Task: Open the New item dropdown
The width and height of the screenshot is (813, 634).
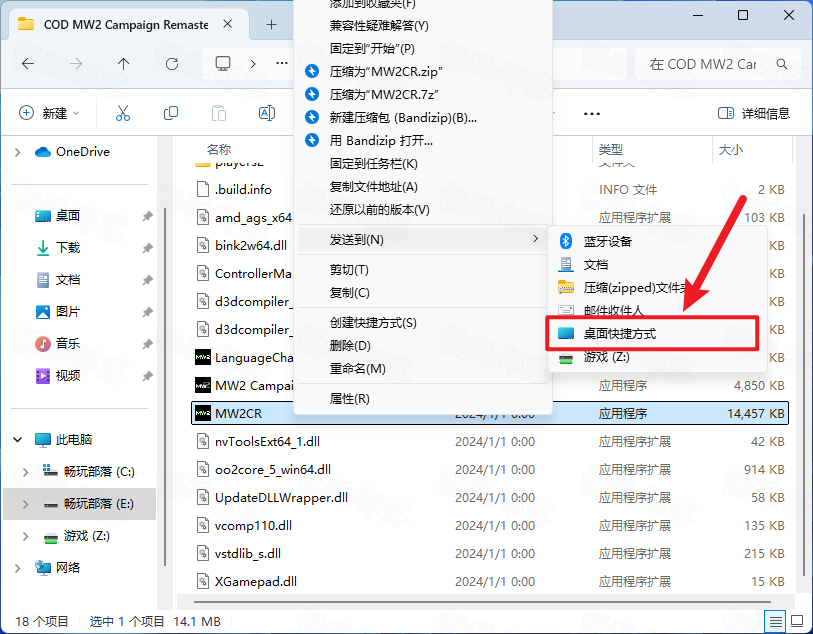Action: coord(49,113)
